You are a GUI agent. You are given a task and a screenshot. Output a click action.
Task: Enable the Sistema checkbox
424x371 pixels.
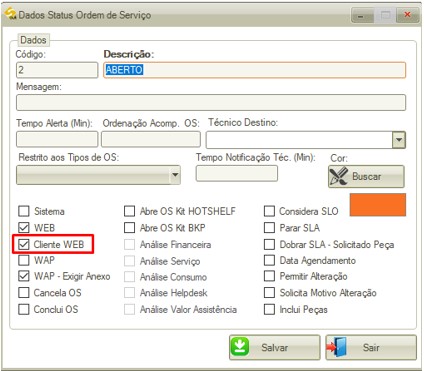tap(24, 211)
